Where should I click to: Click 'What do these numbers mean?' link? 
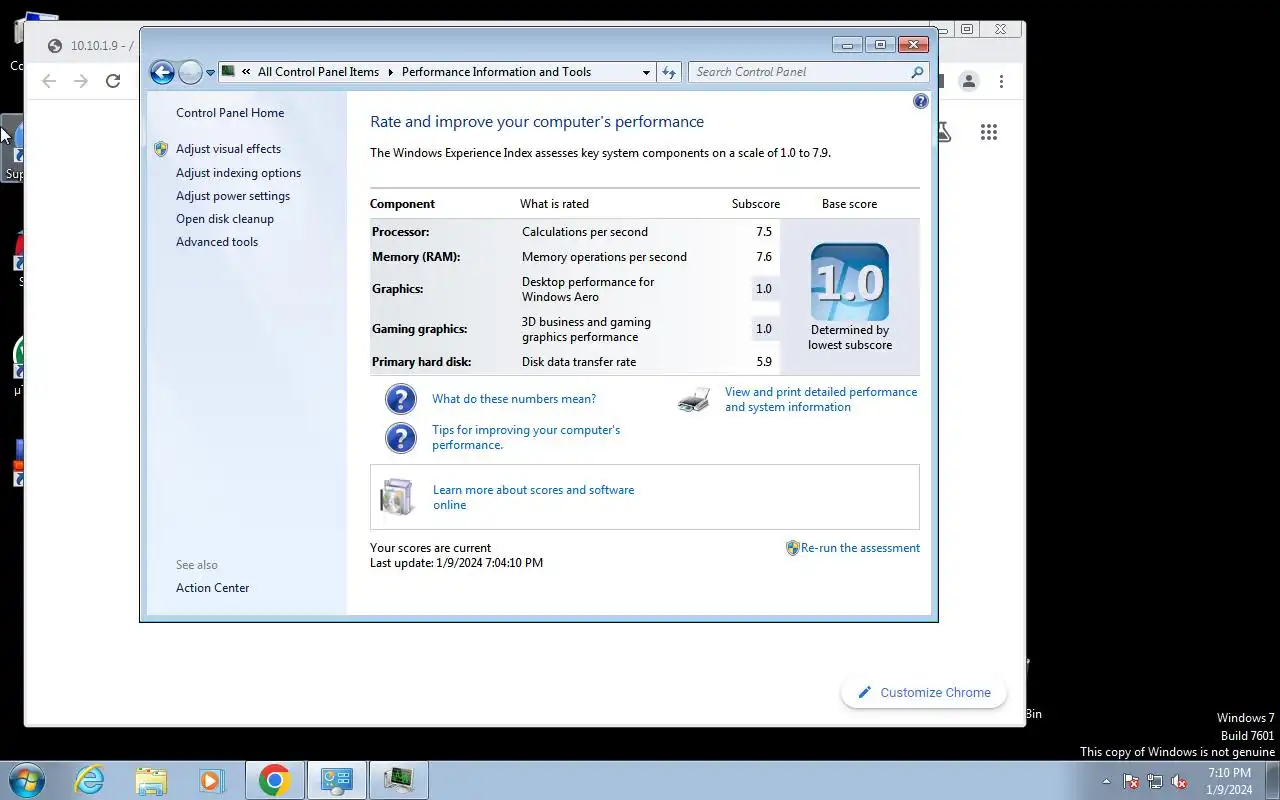point(514,399)
